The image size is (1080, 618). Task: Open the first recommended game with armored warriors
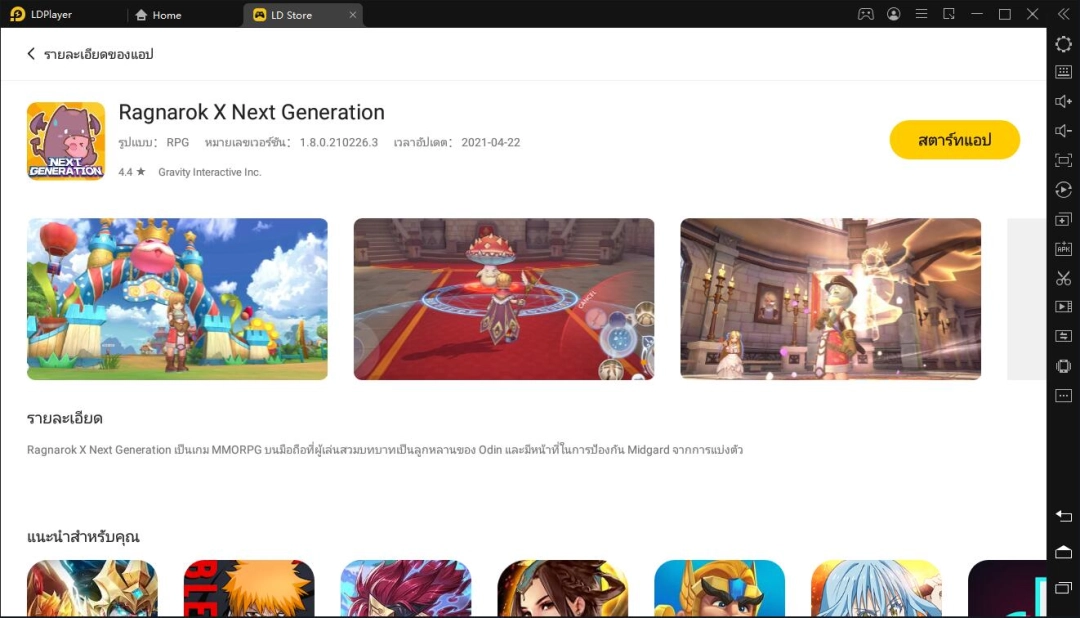coord(92,588)
